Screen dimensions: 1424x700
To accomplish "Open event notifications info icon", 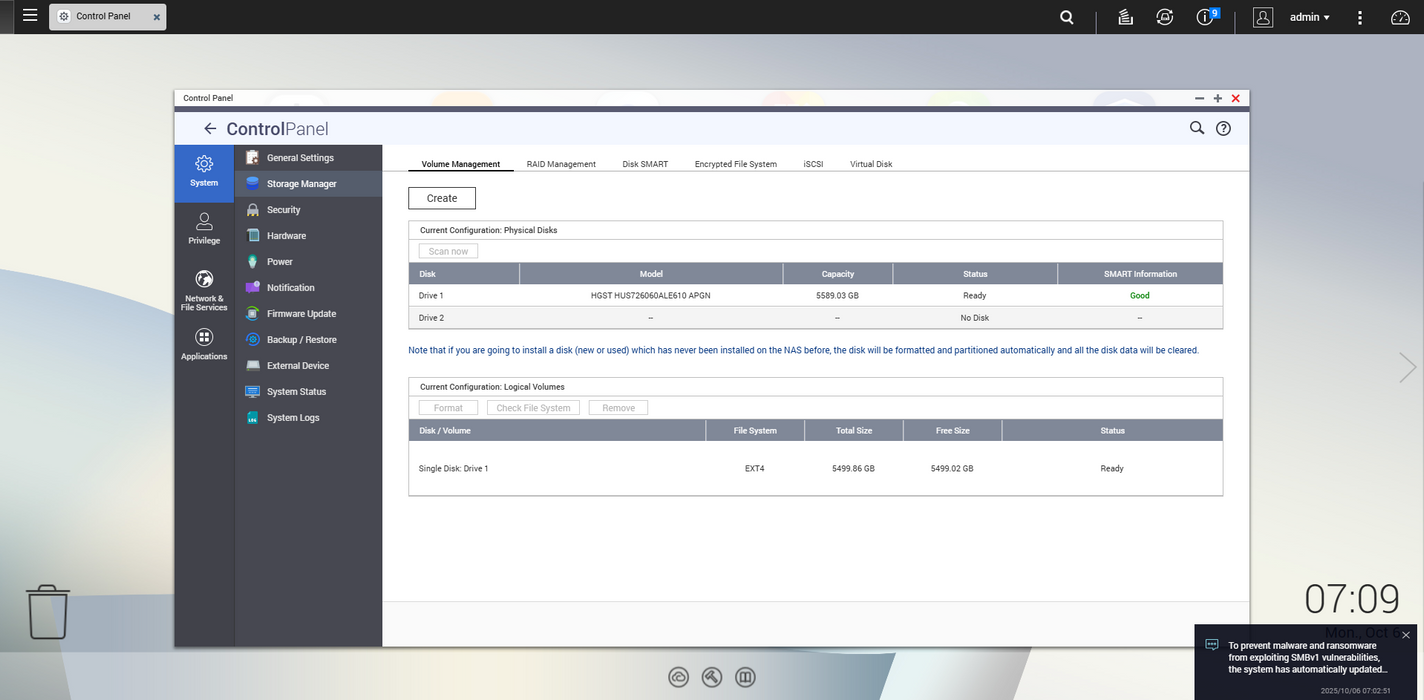I will [x=1205, y=17].
